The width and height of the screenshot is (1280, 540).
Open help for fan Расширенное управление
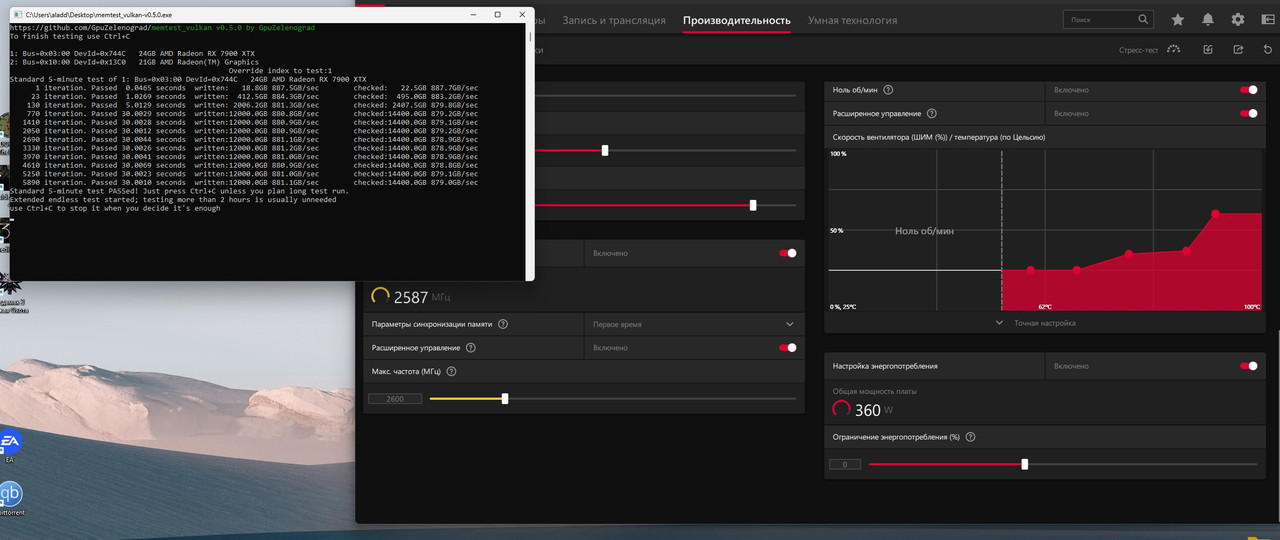coord(932,114)
